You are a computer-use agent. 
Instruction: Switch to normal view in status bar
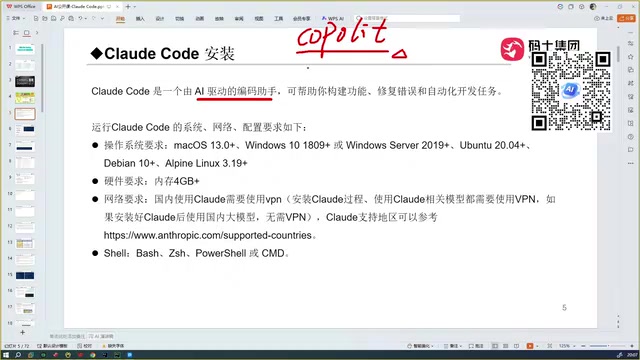(x=495, y=346)
